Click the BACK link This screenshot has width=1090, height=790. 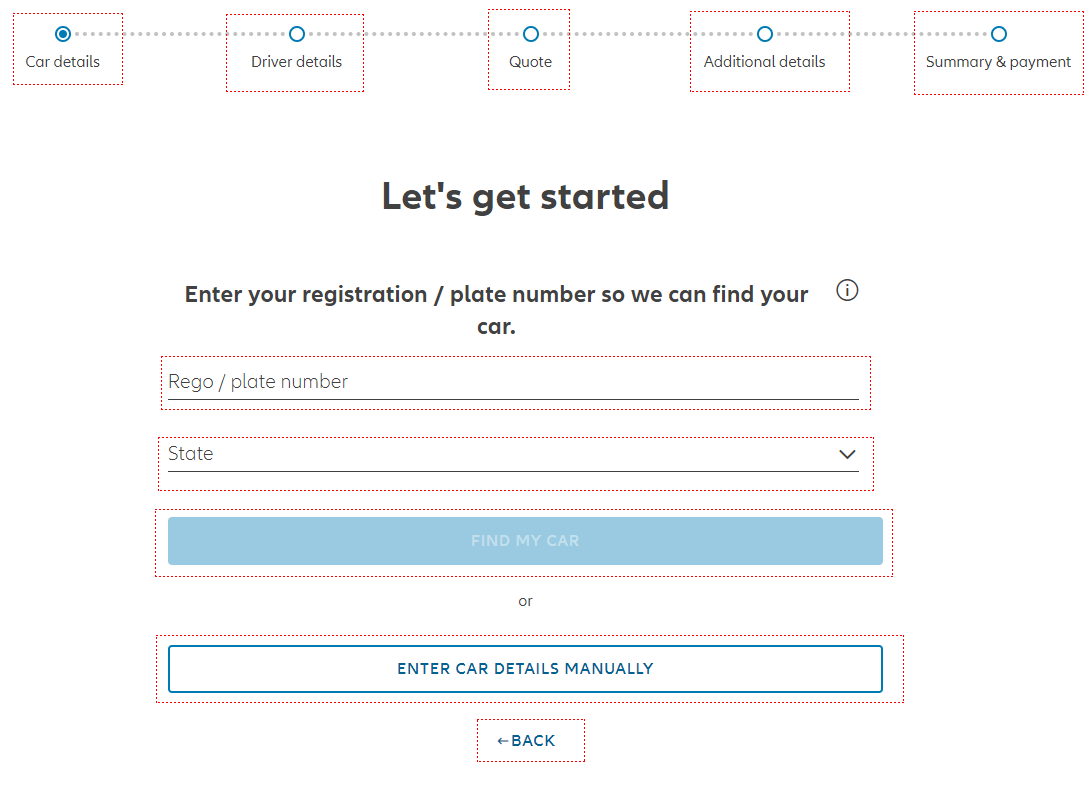[530, 740]
